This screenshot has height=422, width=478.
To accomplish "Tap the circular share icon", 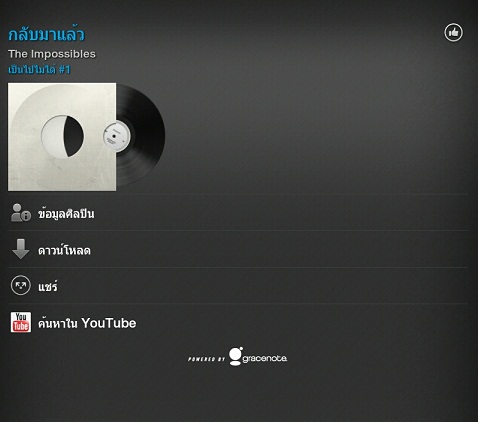I will [21, 285].
